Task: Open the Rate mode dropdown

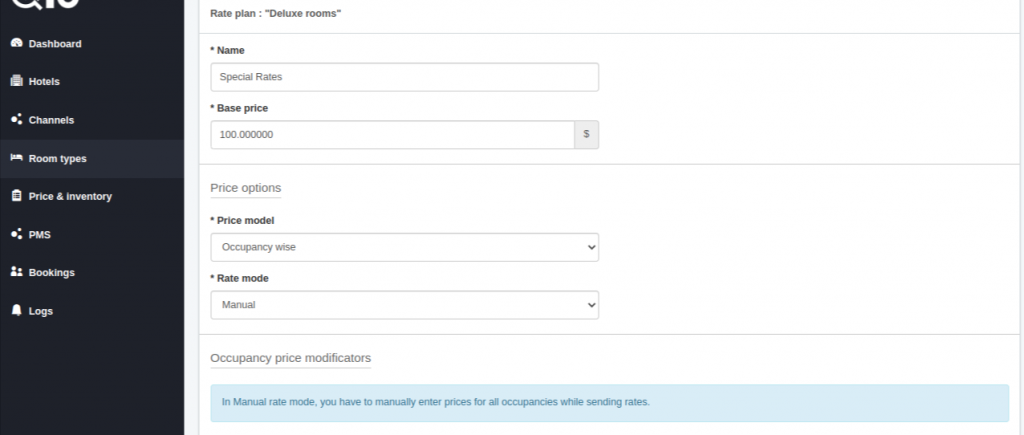Action: pyautogui.click(x=404, y=305)
